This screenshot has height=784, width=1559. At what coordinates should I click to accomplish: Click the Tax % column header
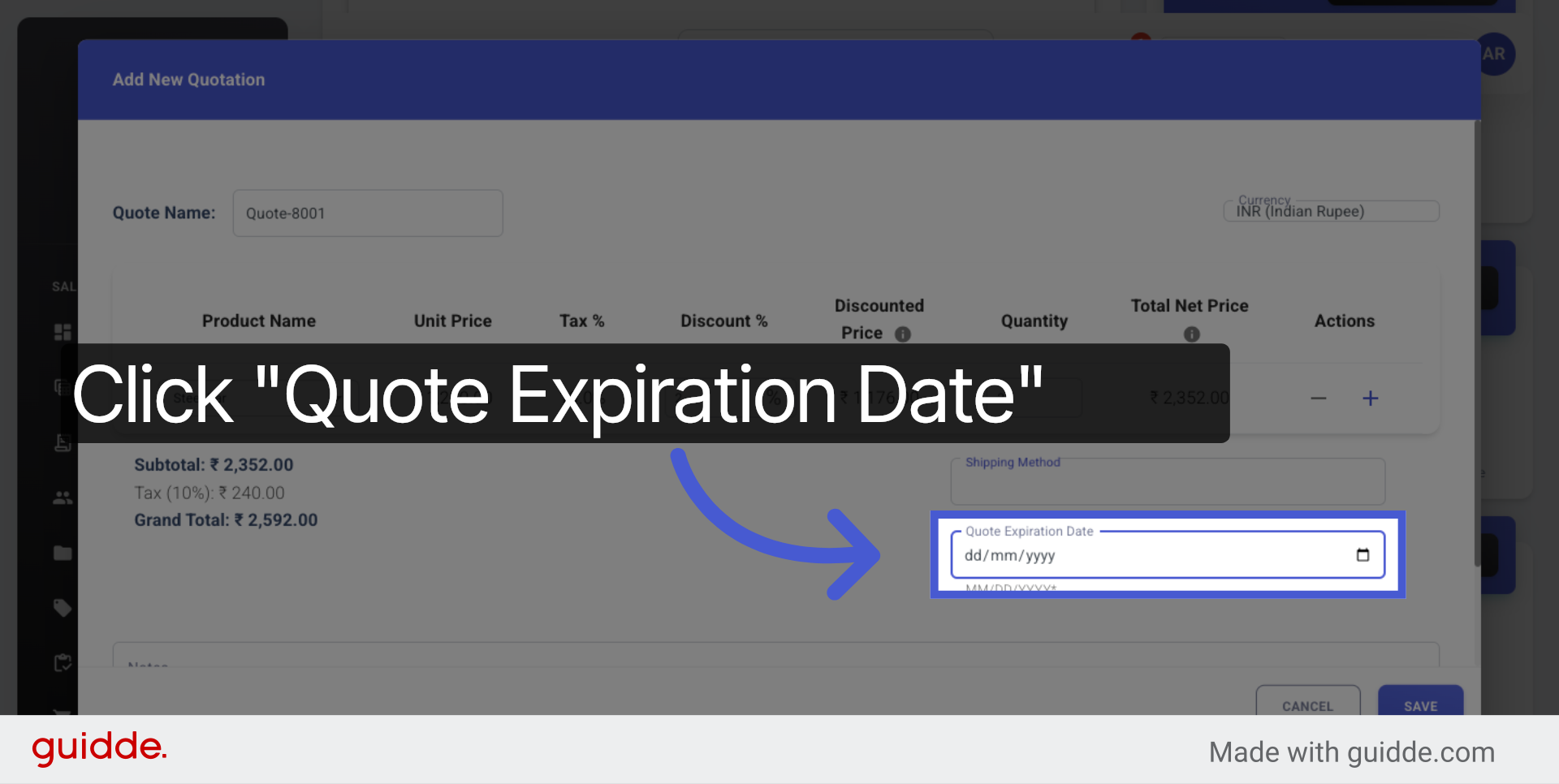click(x=582, y=321)
